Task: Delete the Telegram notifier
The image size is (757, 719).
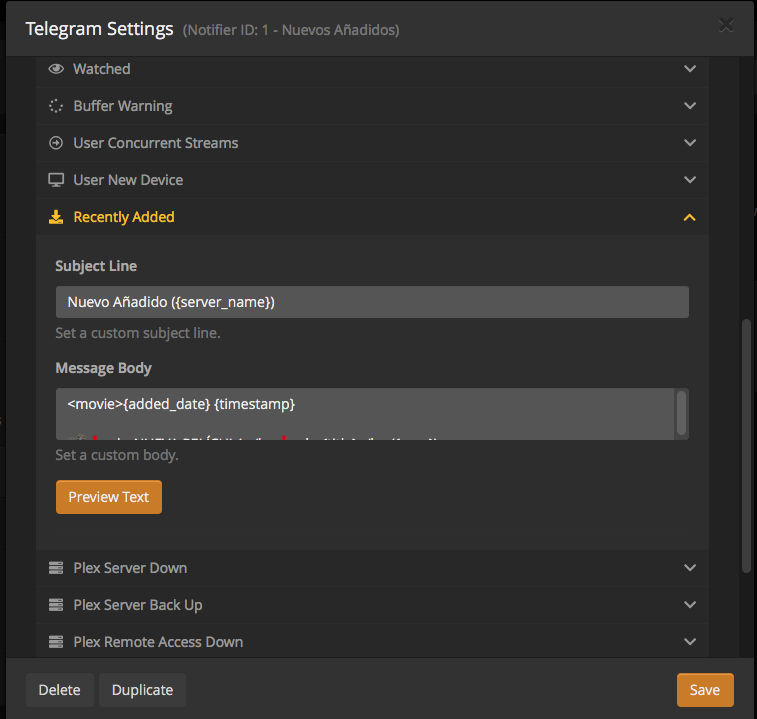Action: (x=60, y=690)
